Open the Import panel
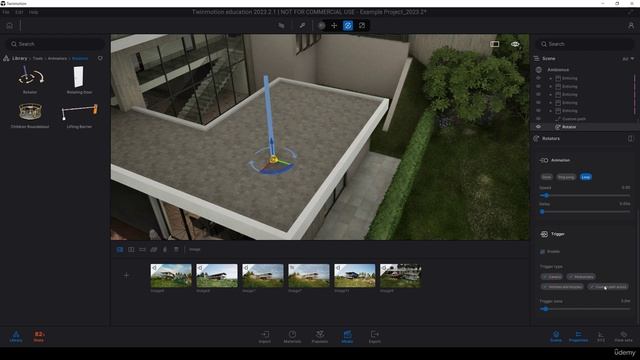The width and height of the screenshot is (640, 360). click(264, 336)
